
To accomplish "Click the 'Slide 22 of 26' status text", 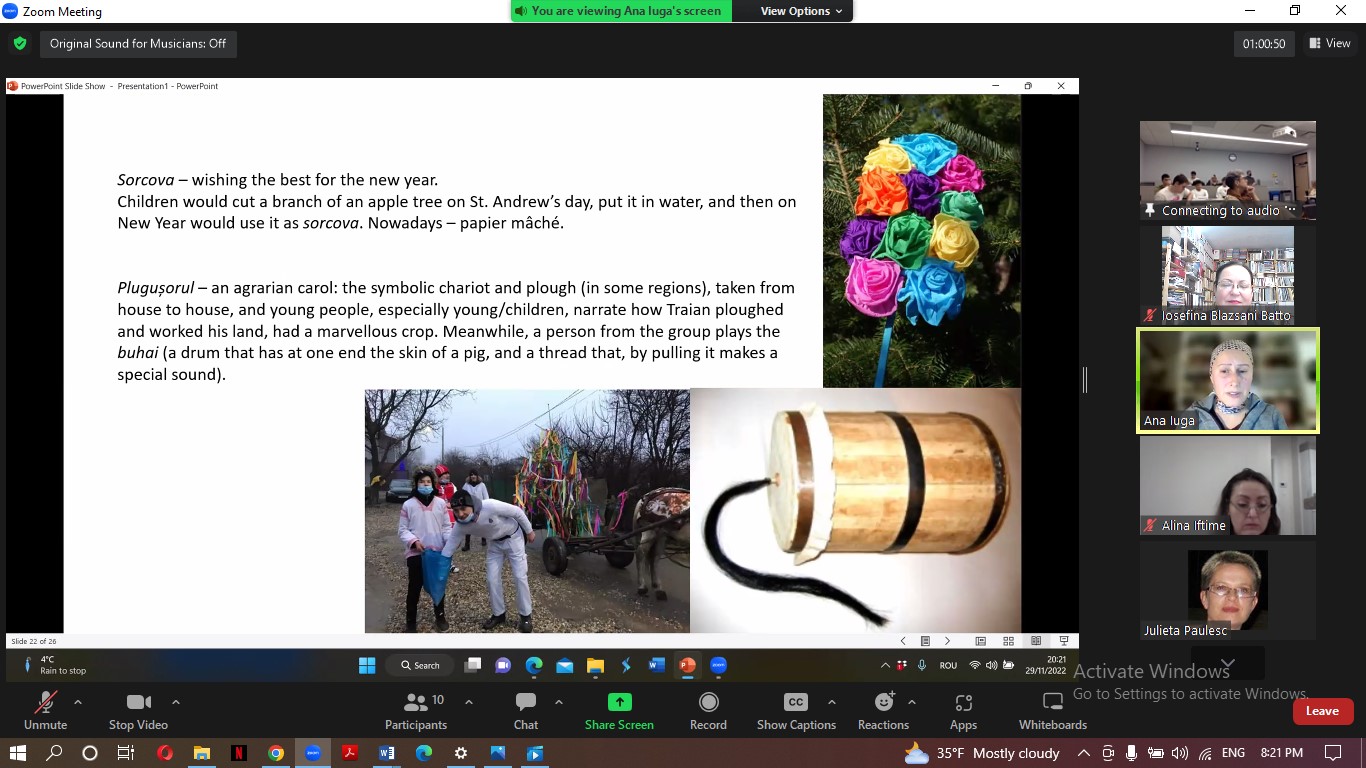I will coord(33,641).
